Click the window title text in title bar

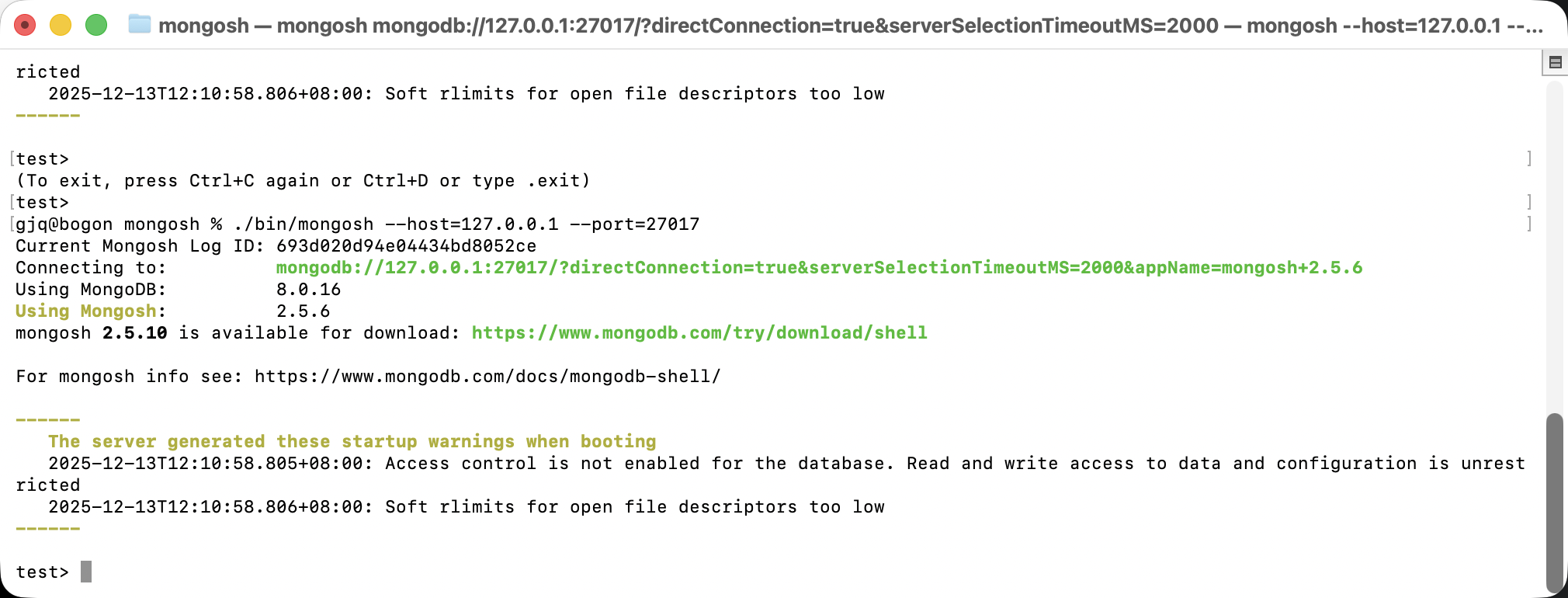click(850, 26)
